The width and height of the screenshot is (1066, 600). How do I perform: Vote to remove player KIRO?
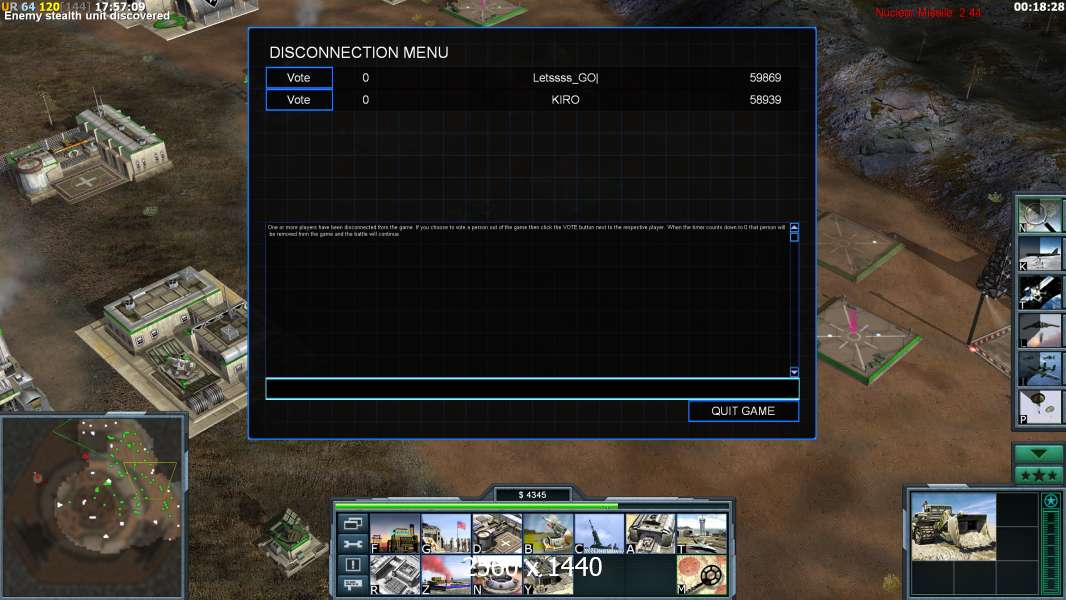point(298,100)
